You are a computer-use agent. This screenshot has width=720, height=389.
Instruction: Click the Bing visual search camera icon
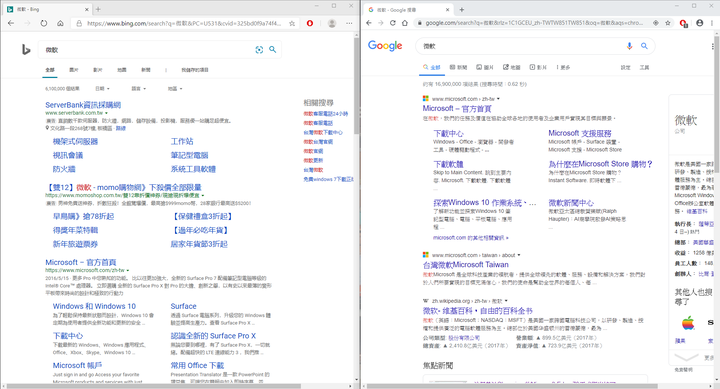(x=259, y=50)
